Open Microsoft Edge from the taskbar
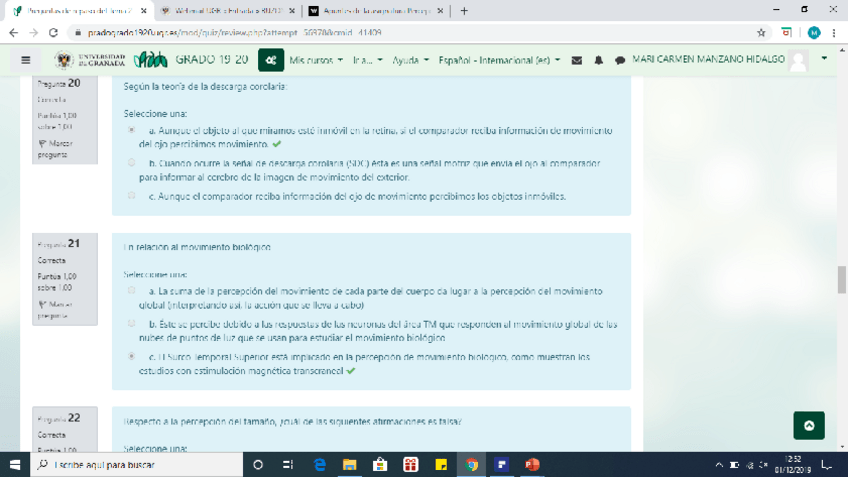The image size is (848, 477). coord(320,465)
